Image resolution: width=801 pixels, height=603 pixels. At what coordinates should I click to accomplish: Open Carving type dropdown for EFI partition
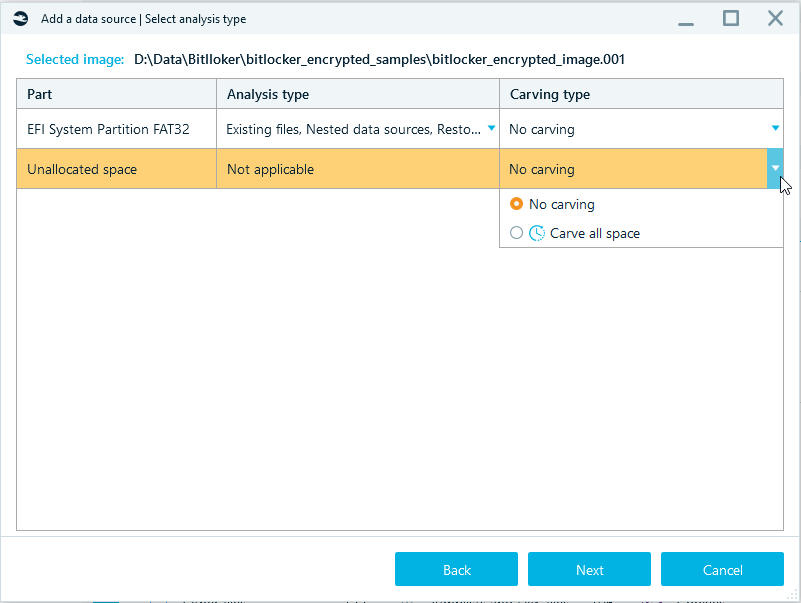coord(775,128)
